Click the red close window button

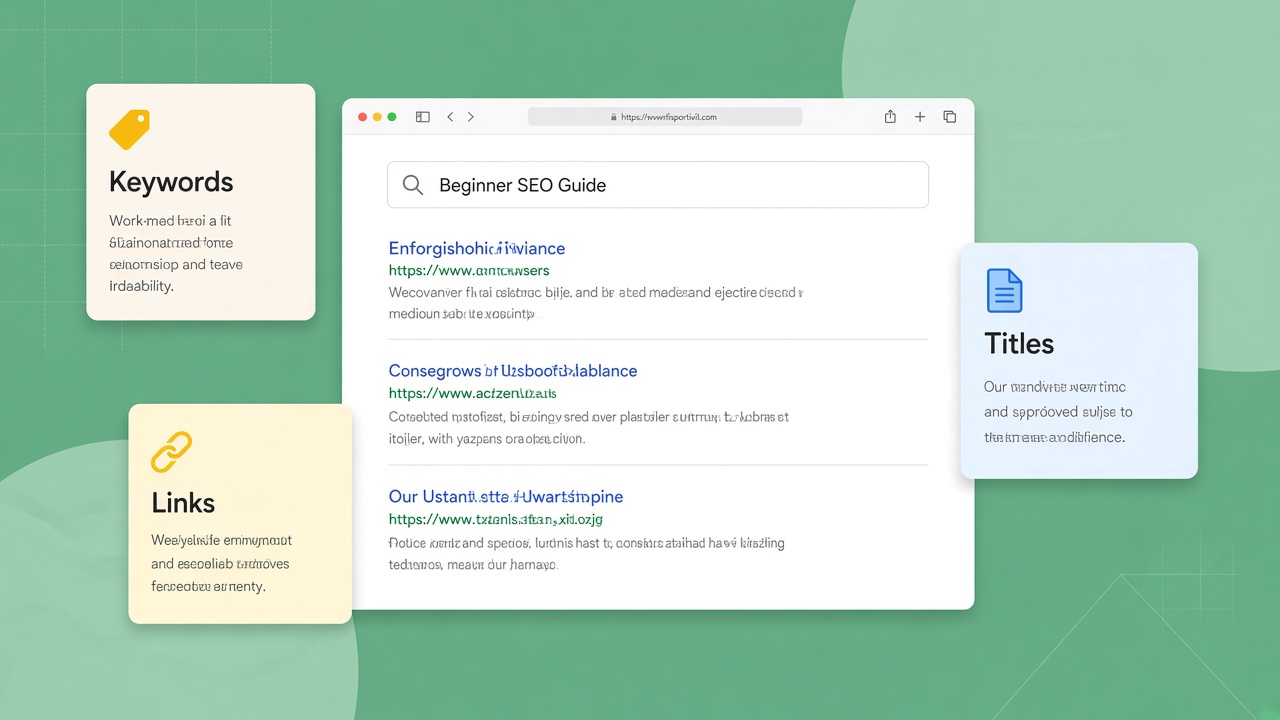coord(362,117)
